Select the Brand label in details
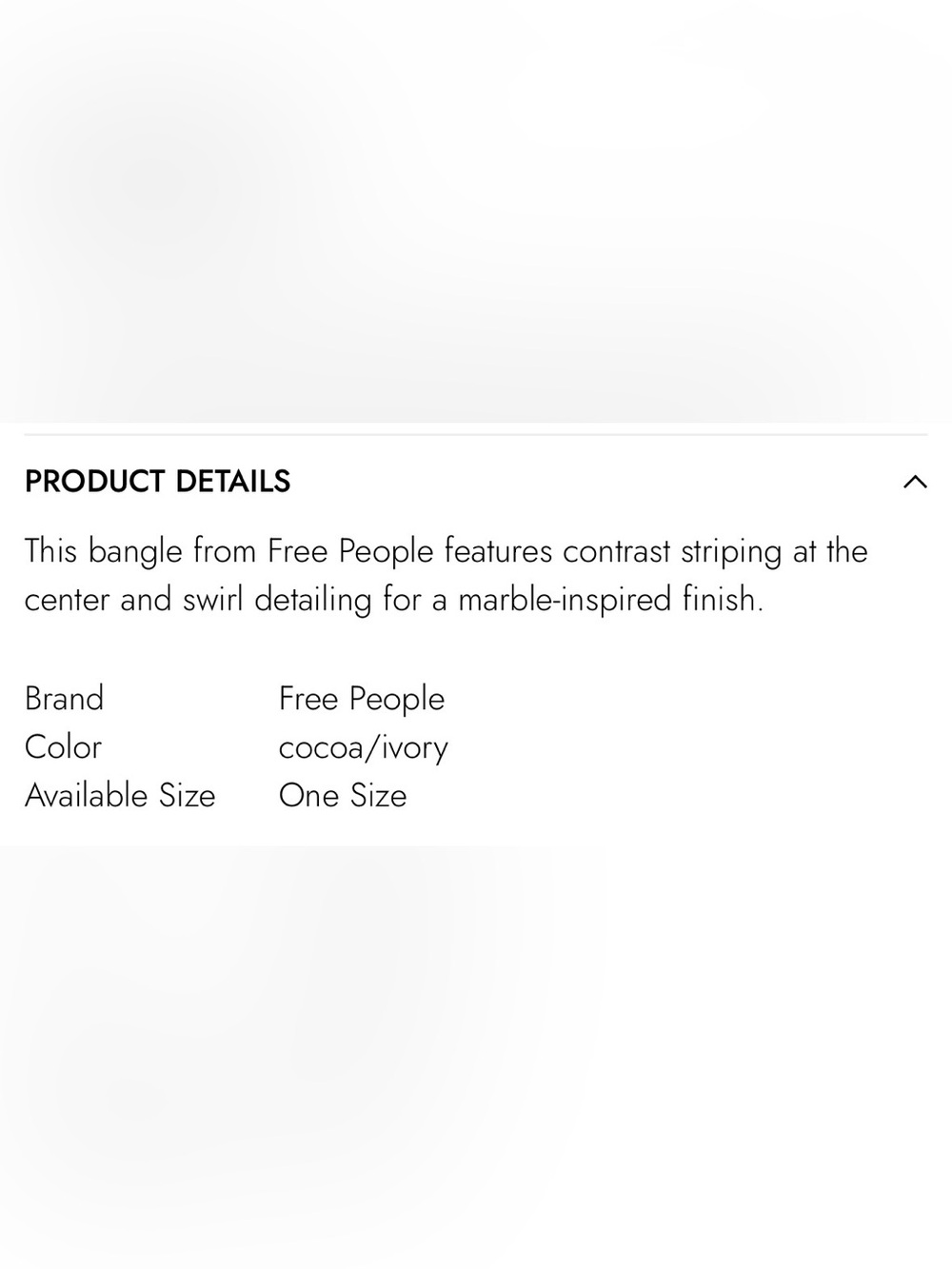 tap(64, 699)
